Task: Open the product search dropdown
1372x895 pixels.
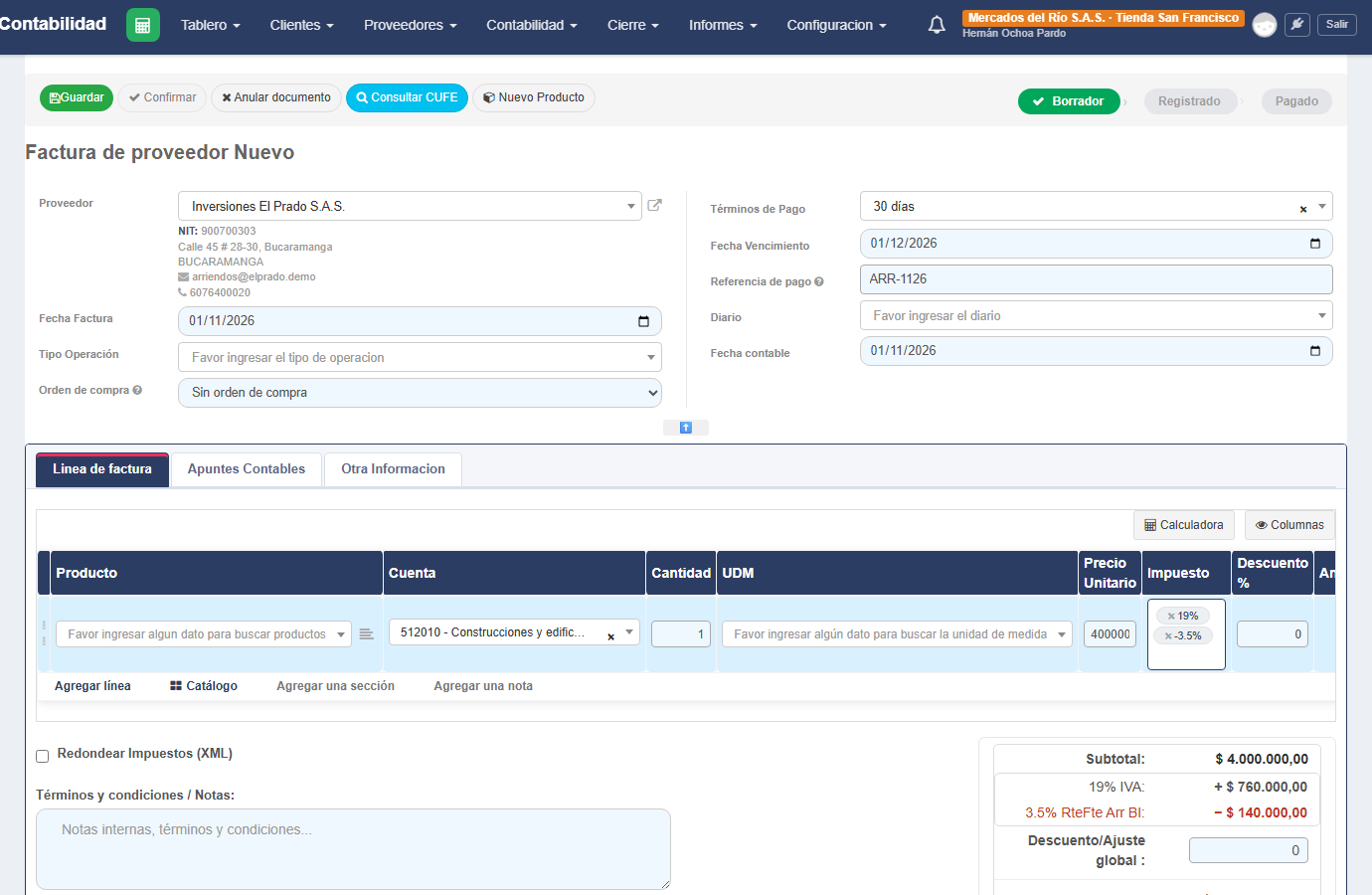Action: 204,634
